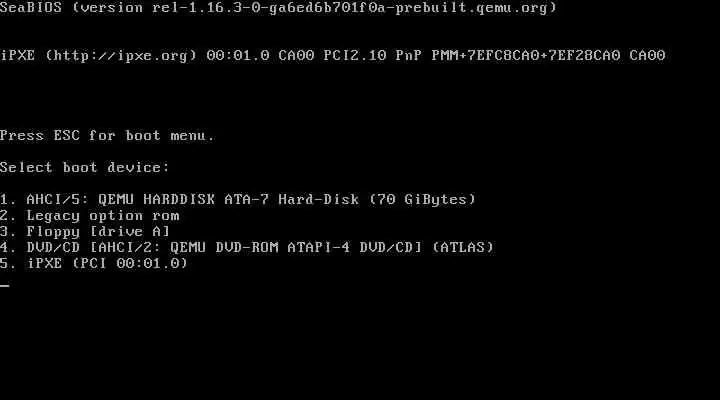Image resolution: width=720 pixels, height=400 pixels.
Task: Click the QEMU DVD-ROM ATAPI-4 text
Action: [261, 248]
